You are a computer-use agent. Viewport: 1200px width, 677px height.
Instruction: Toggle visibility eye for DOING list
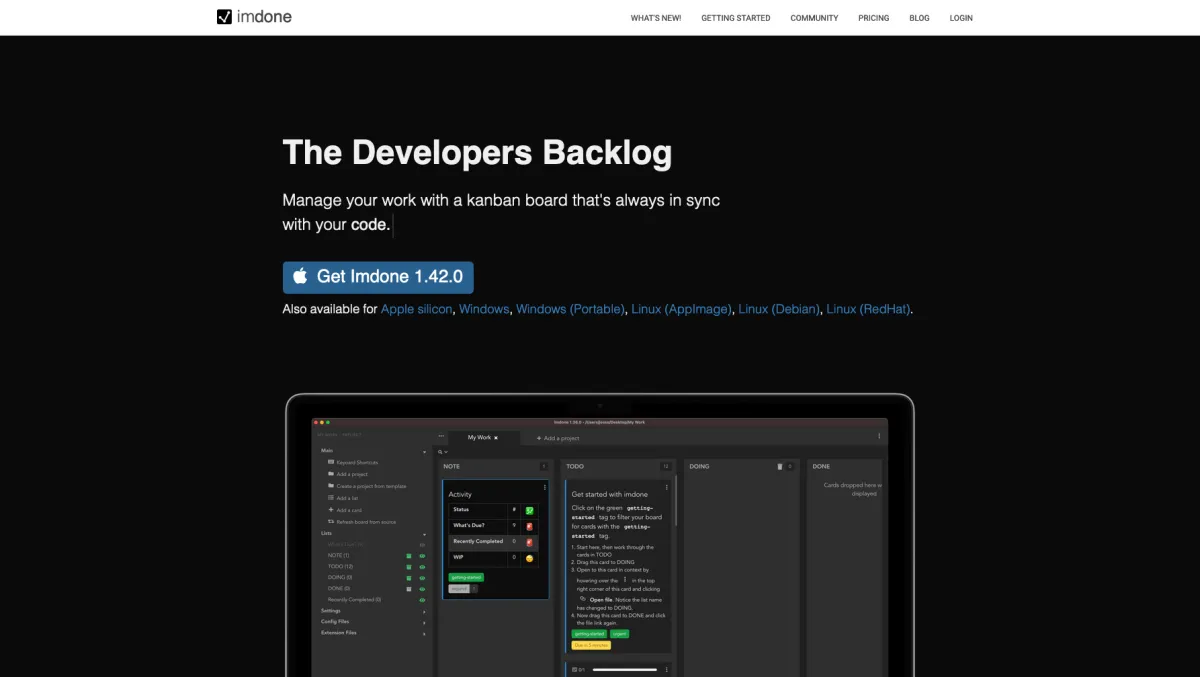pos(422,578)
